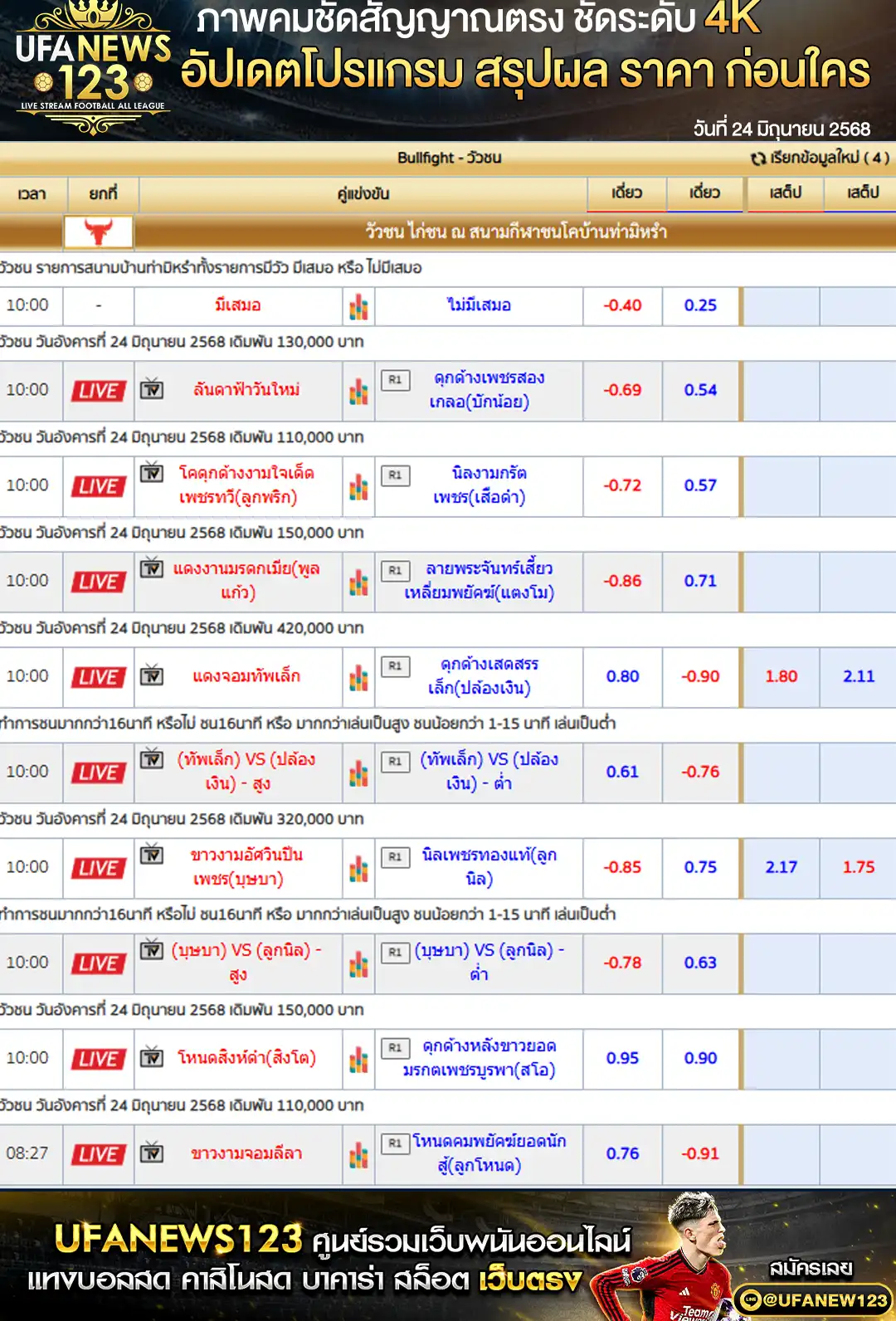Screen dimensions: 896x1321
Task: Open stats chart for ขาวงามจอมลีลา row
Action: (358, 1154)
